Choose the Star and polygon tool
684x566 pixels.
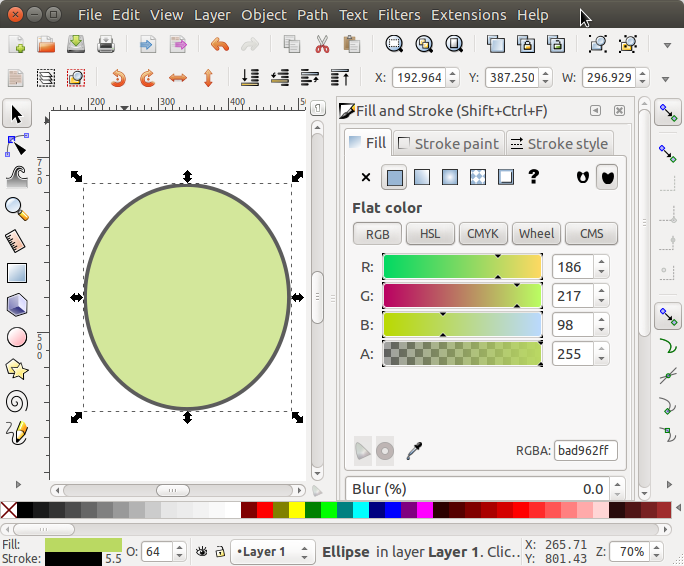click(x=16, y=369)
